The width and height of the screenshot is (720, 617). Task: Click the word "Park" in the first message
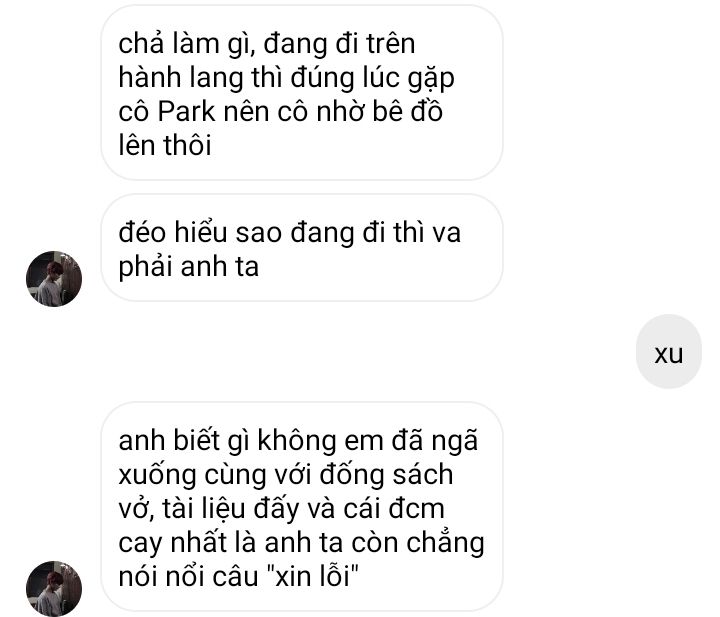tap(186, 111)
